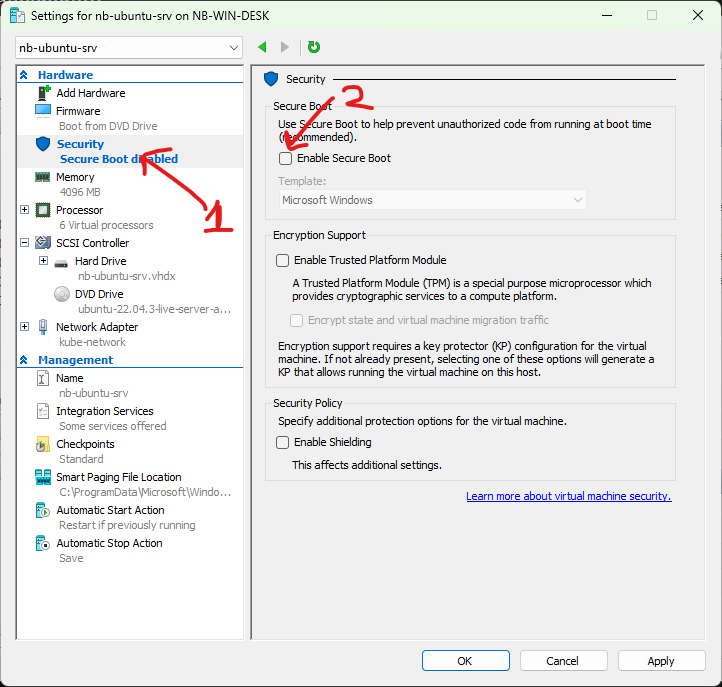Expand the Network Adapter tree node

pyautogui.click(x=25, y=327)
